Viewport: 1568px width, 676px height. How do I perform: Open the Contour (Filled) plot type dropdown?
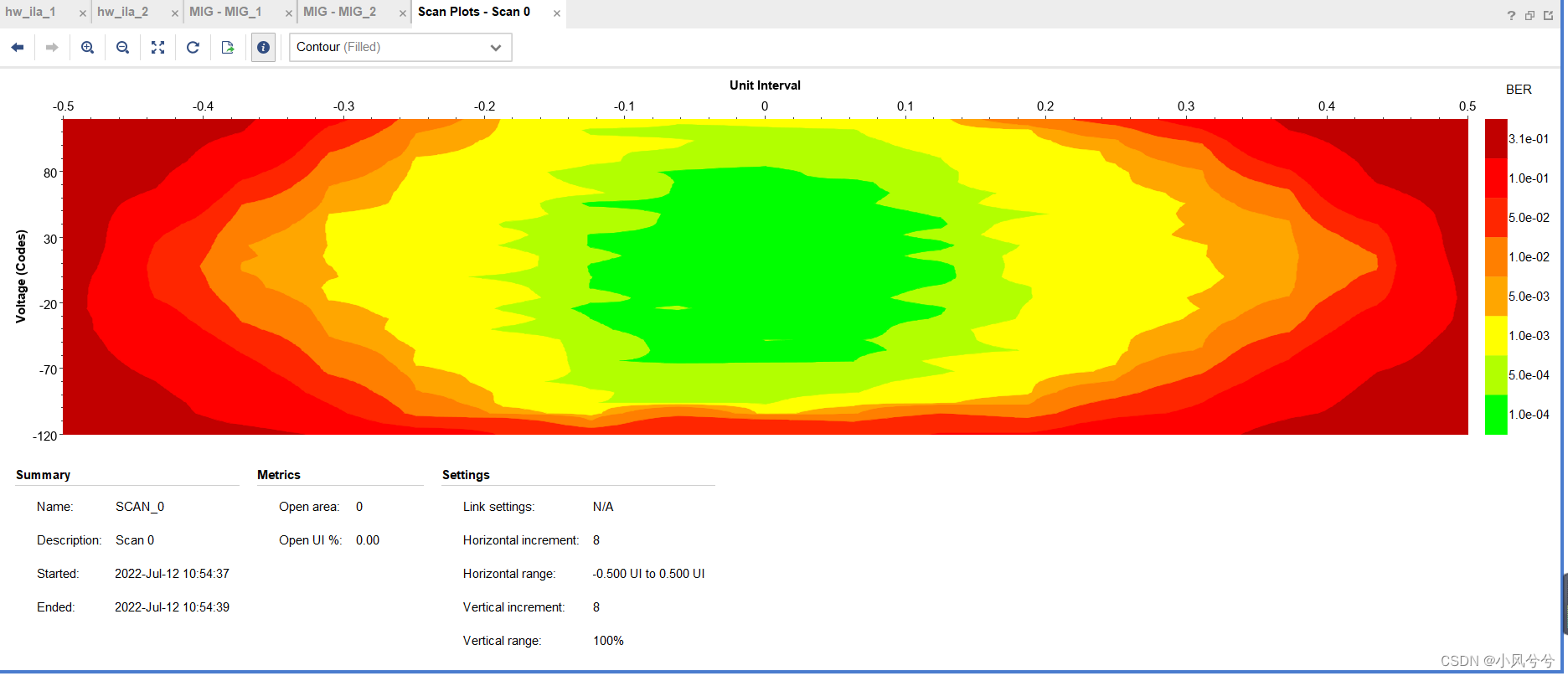400,48
